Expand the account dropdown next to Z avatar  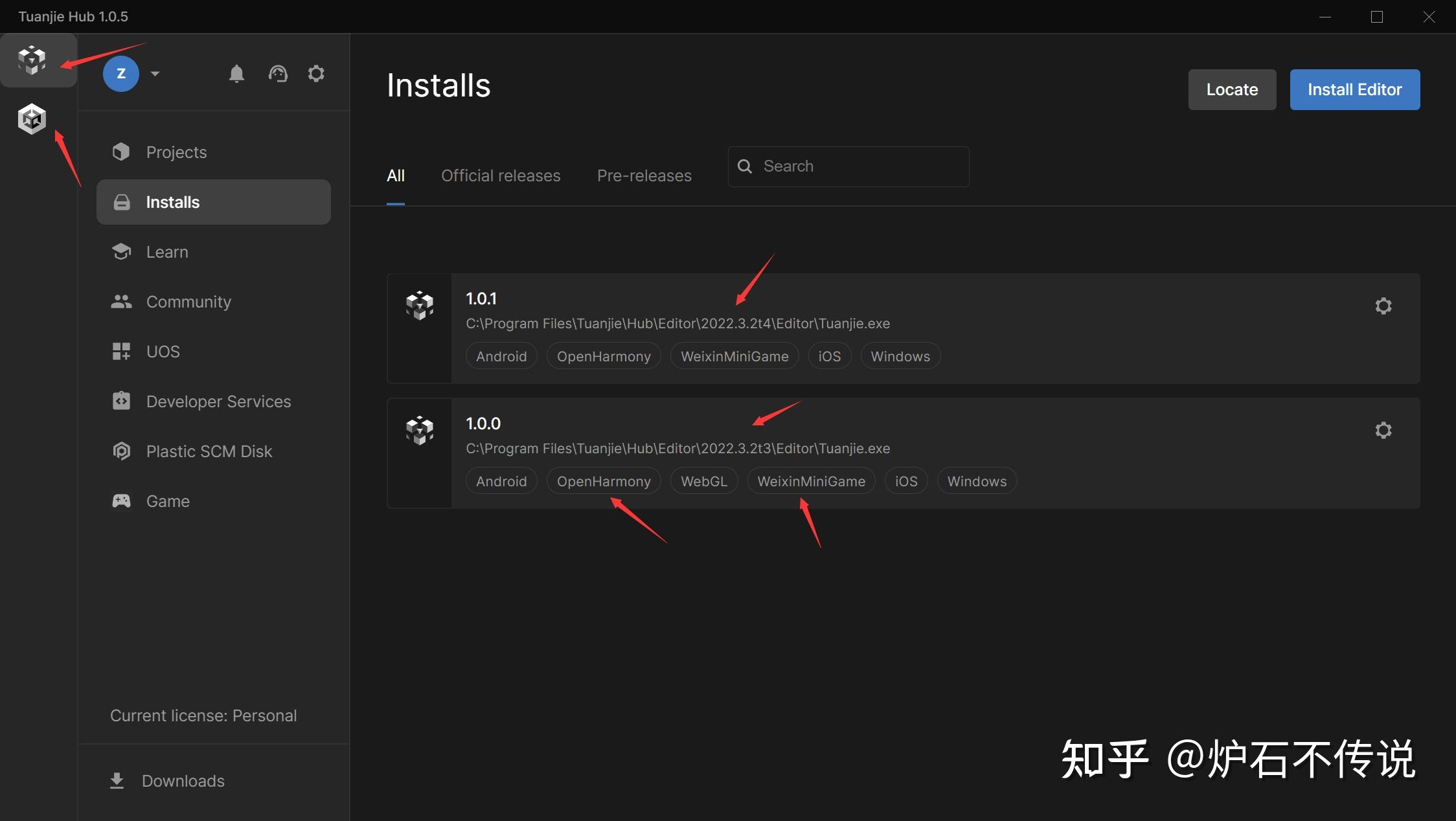(x=155, y=73)
